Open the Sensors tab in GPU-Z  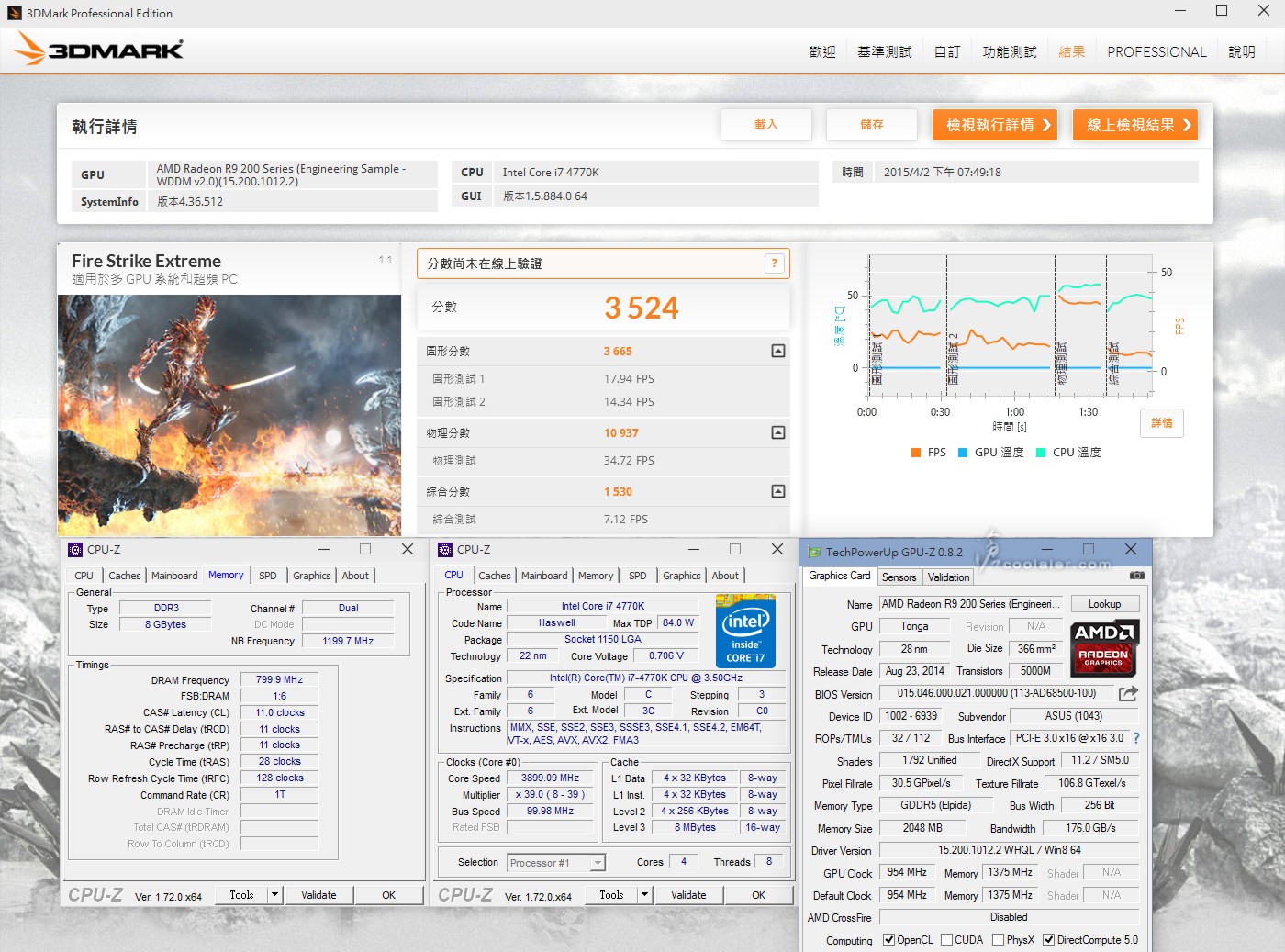point(899,577)
